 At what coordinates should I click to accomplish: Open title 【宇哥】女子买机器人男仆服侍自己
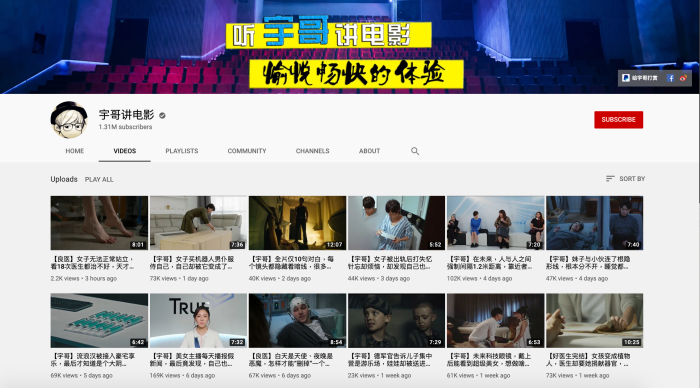pyautogui.click(x=192, y=263)
